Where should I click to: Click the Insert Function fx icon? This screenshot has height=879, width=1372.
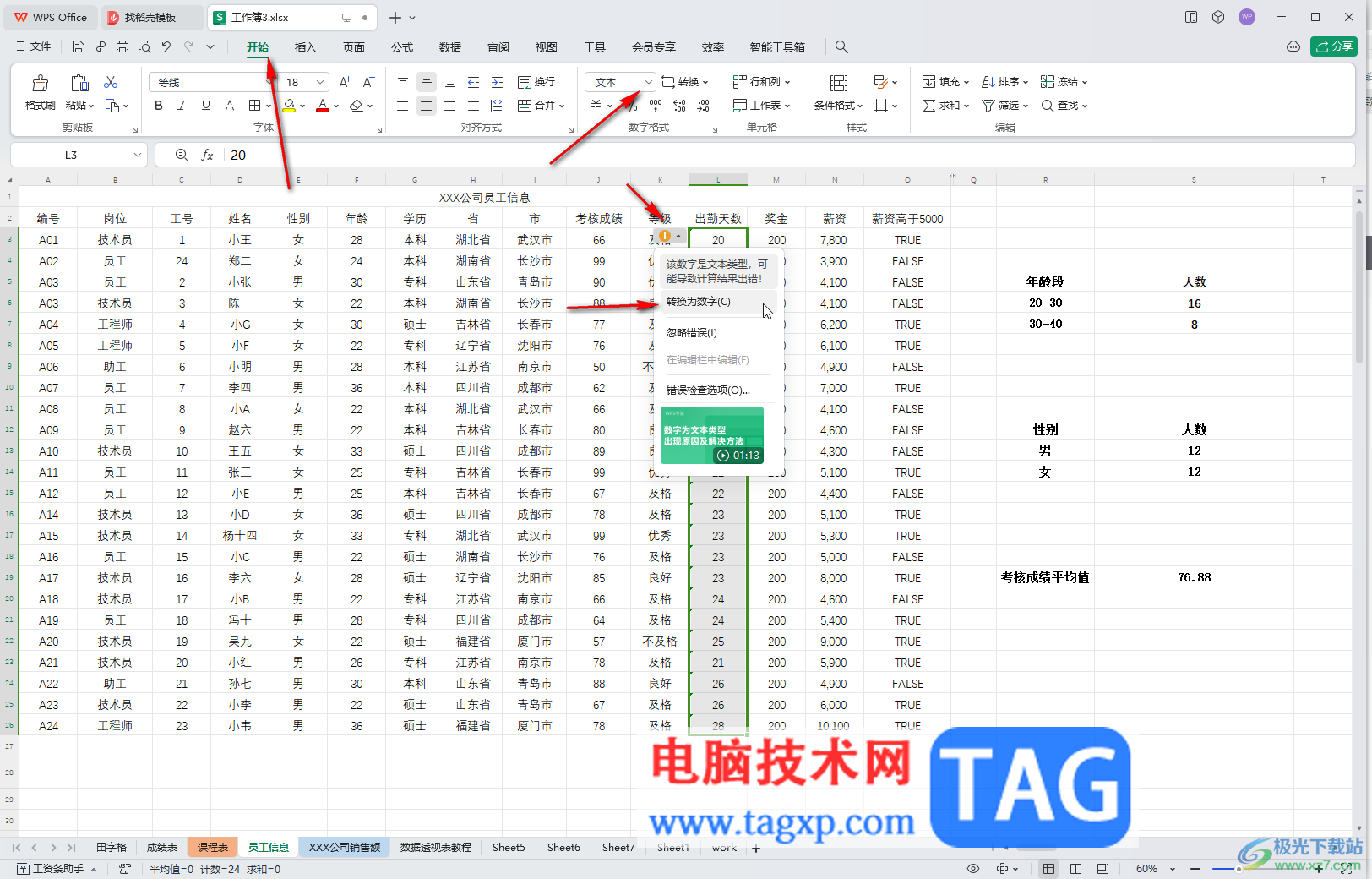207,155
